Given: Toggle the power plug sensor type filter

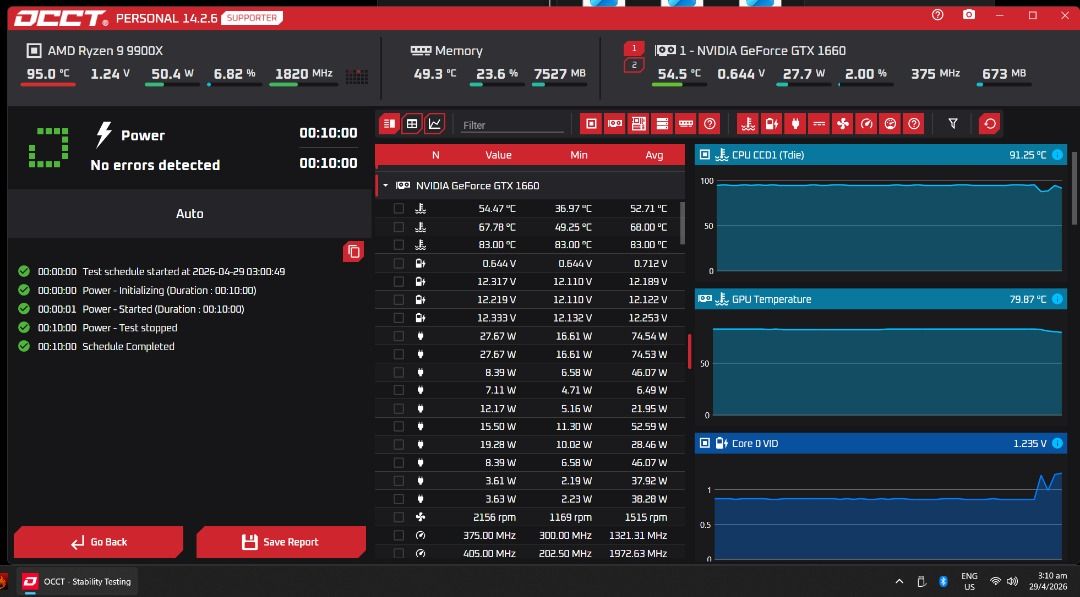Looking at the screenshot, I should click(x=795, y=124).
